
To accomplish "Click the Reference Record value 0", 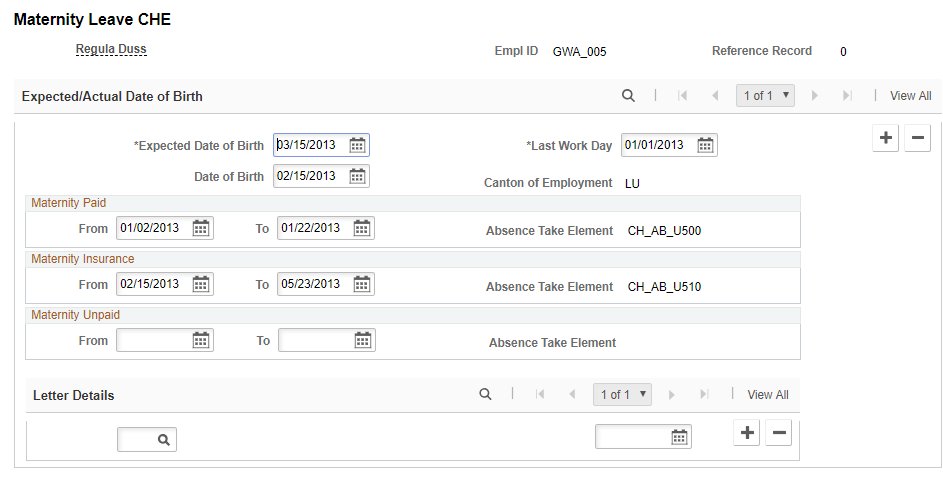I will coord(843,52).
